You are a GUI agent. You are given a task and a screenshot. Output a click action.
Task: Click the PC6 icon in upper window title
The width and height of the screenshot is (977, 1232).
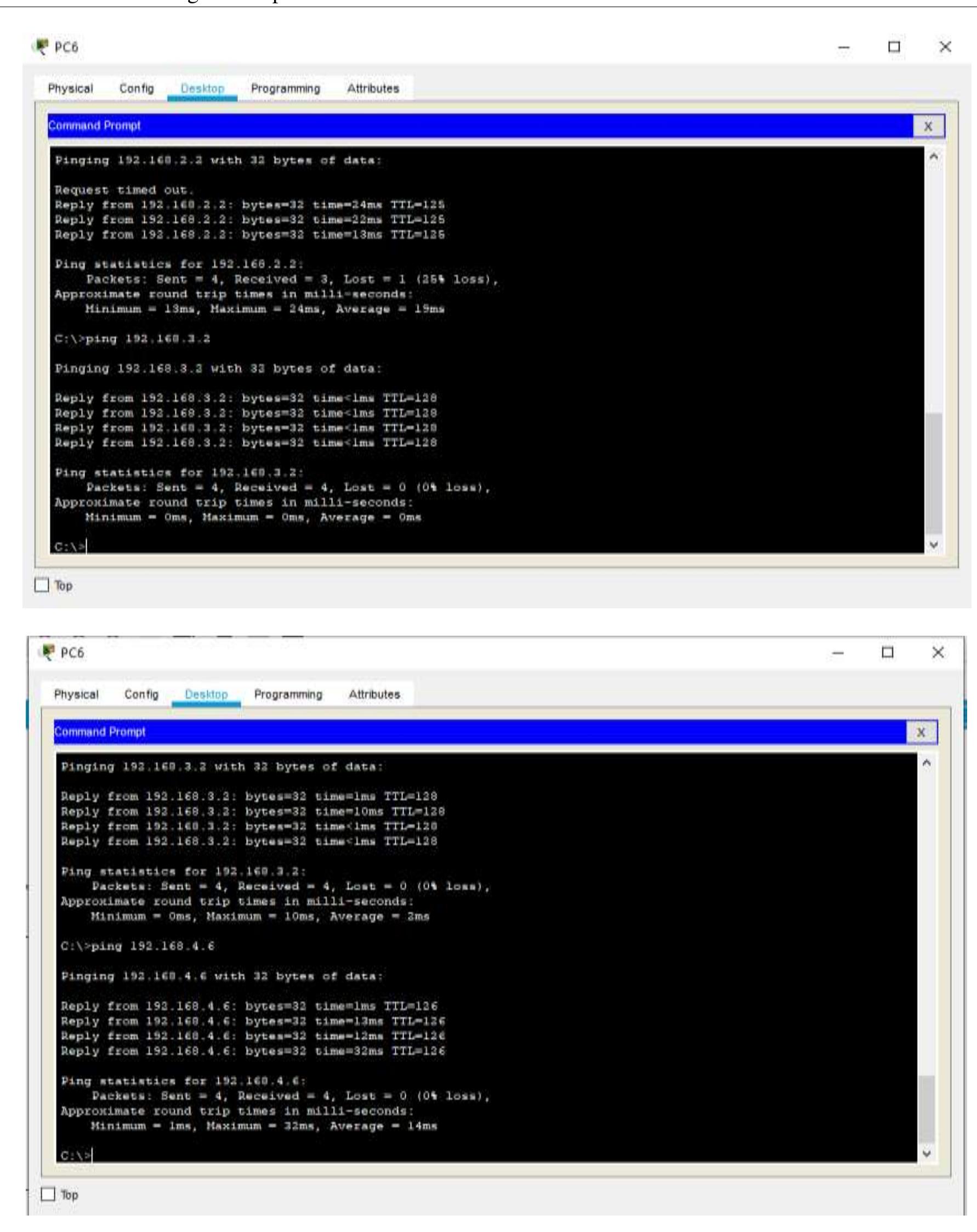pos(42,46)
